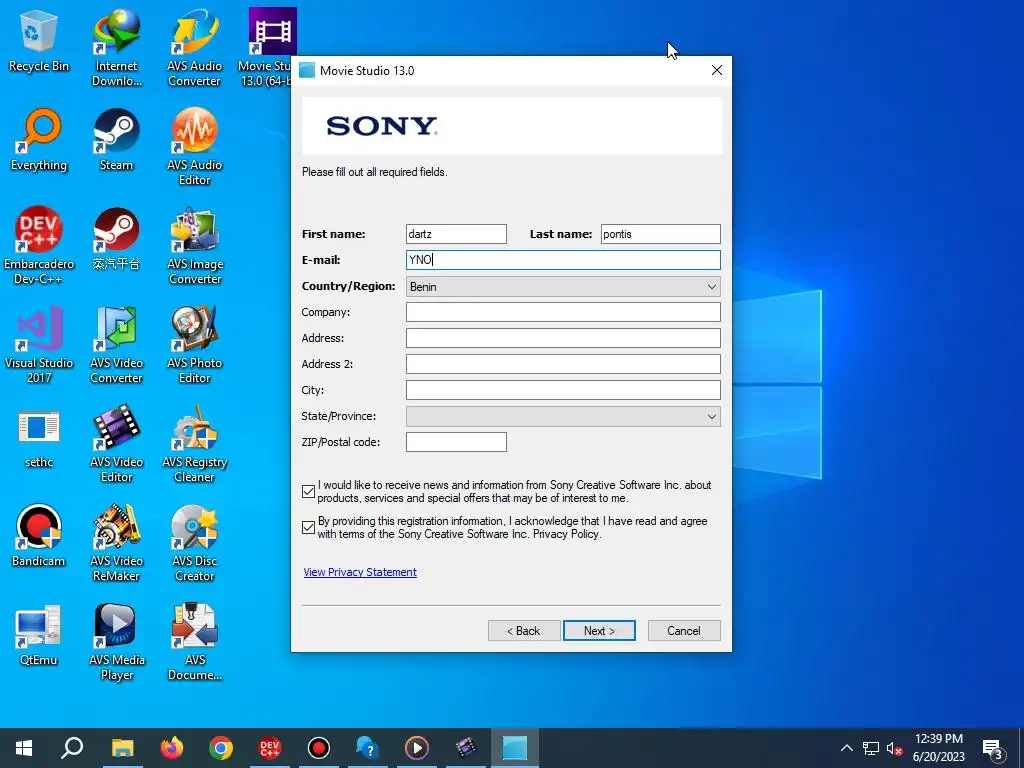1024x768 pixels.
Task: Uncheck the Privacy Policy acknowledgment checkbox
Action: [x=308, y=528]
